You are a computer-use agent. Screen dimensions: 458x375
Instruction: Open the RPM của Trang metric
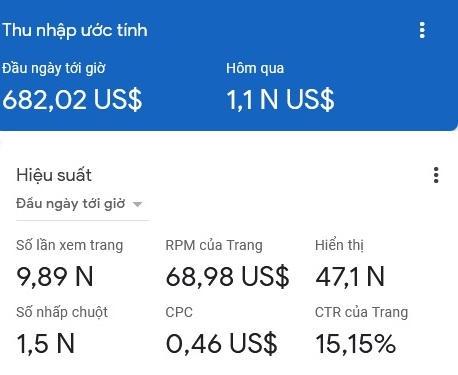click(214, 245)
